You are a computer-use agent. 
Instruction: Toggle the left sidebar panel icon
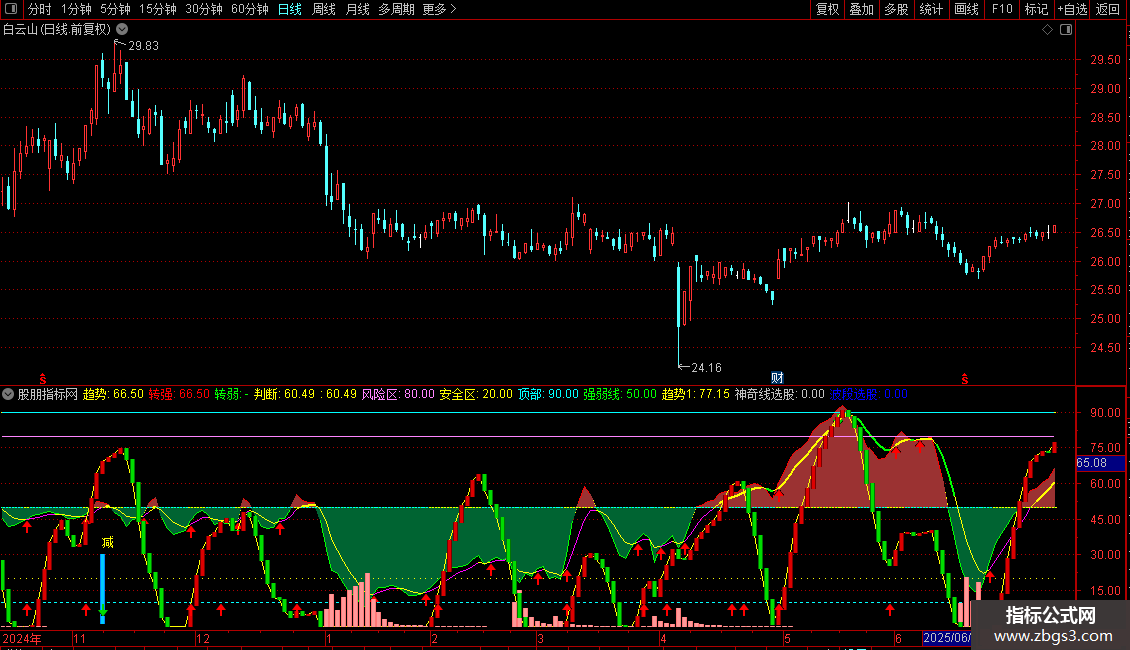click(11, 9)
